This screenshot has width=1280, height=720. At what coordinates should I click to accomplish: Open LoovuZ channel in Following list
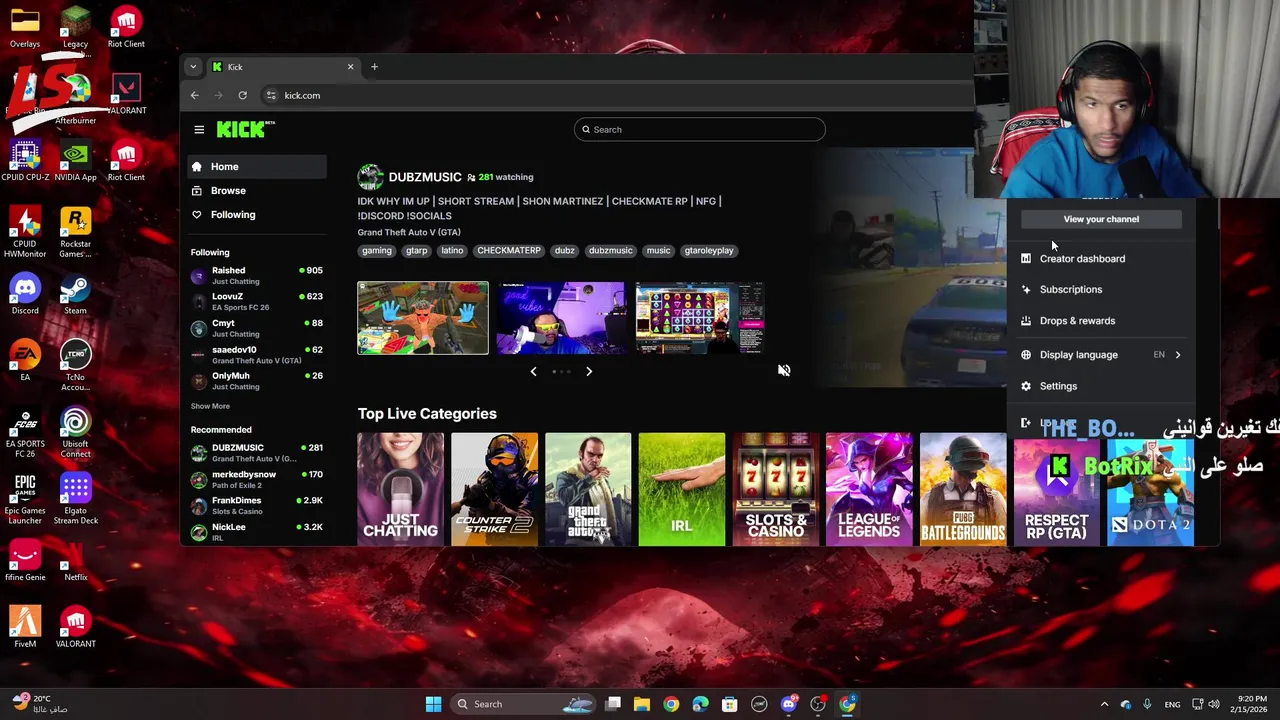pos(256,301)
